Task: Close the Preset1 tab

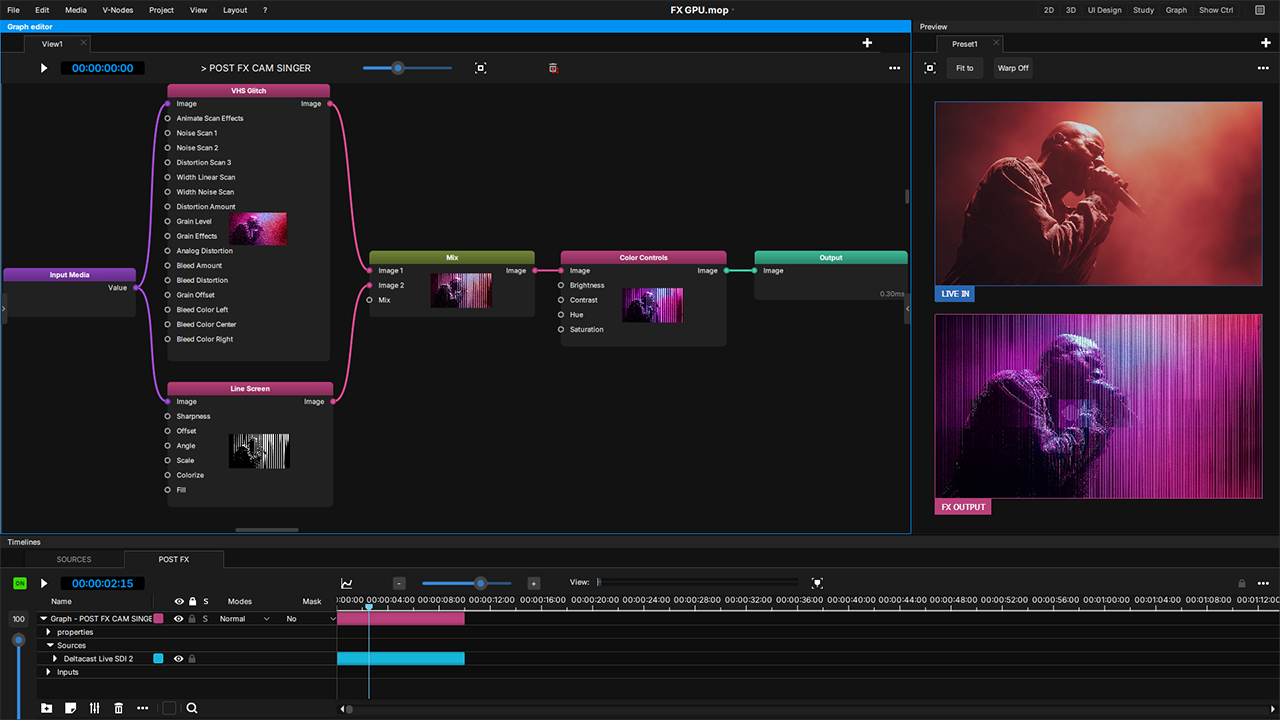Action: click(994, 43)
